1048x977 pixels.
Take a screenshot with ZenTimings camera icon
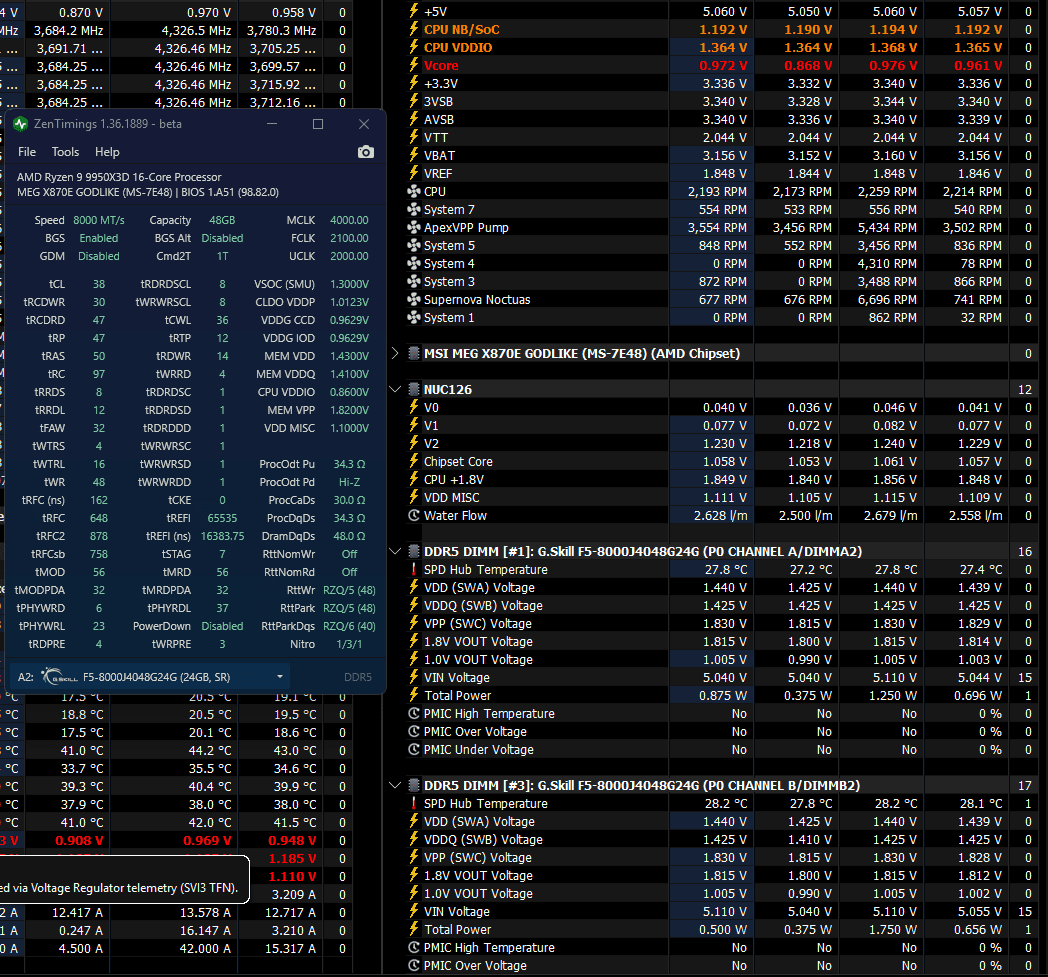click(x=366, y=152)
